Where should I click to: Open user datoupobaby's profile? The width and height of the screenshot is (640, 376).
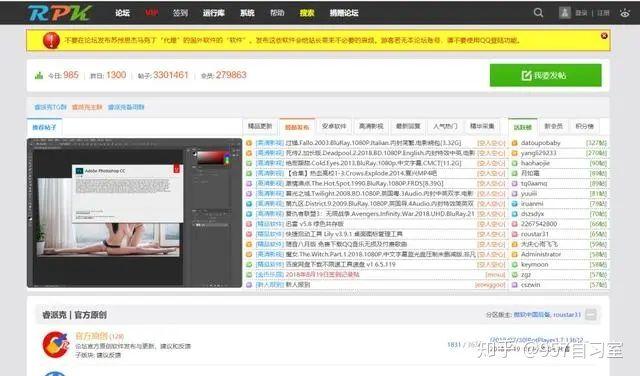click(540, 143)
